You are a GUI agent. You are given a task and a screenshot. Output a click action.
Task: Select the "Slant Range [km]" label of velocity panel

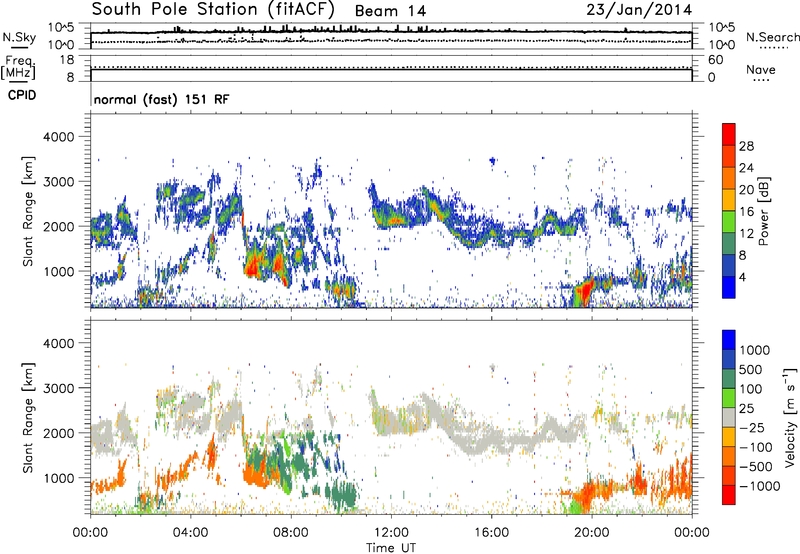(x=28, y=417)
